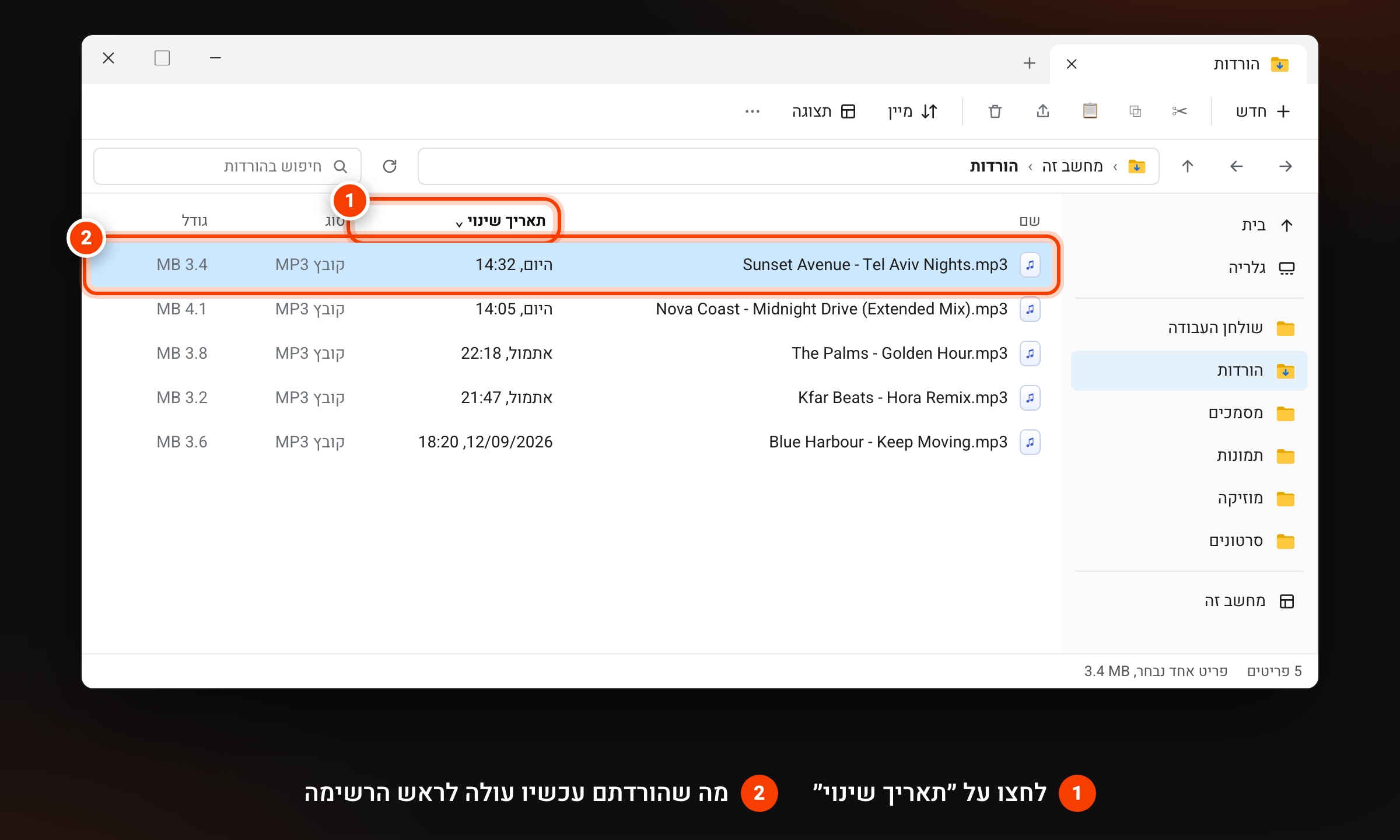Click the חדש new item button
Viewport: 1400px width, 840px height.
(x=1262, y=111)
